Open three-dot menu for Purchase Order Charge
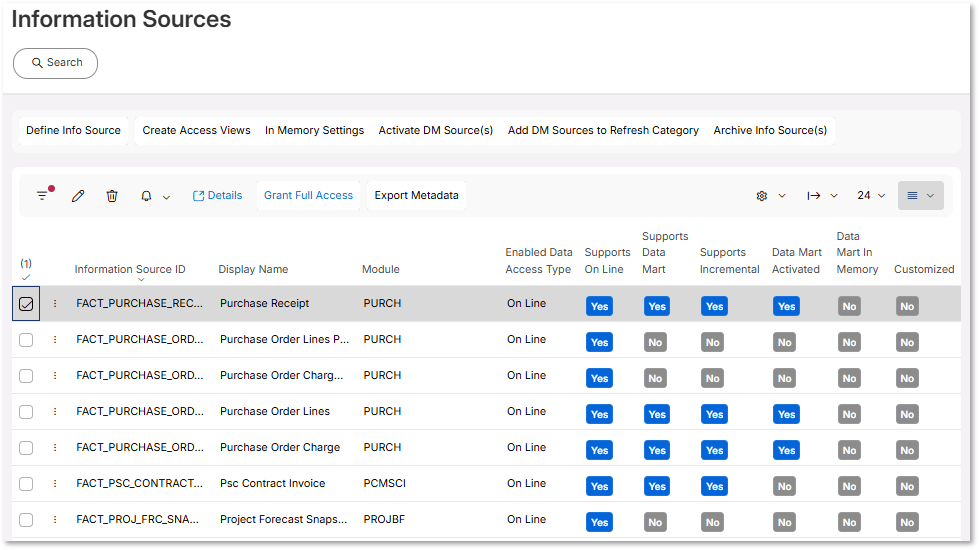 pyautogui.click(x=55, y=448)
